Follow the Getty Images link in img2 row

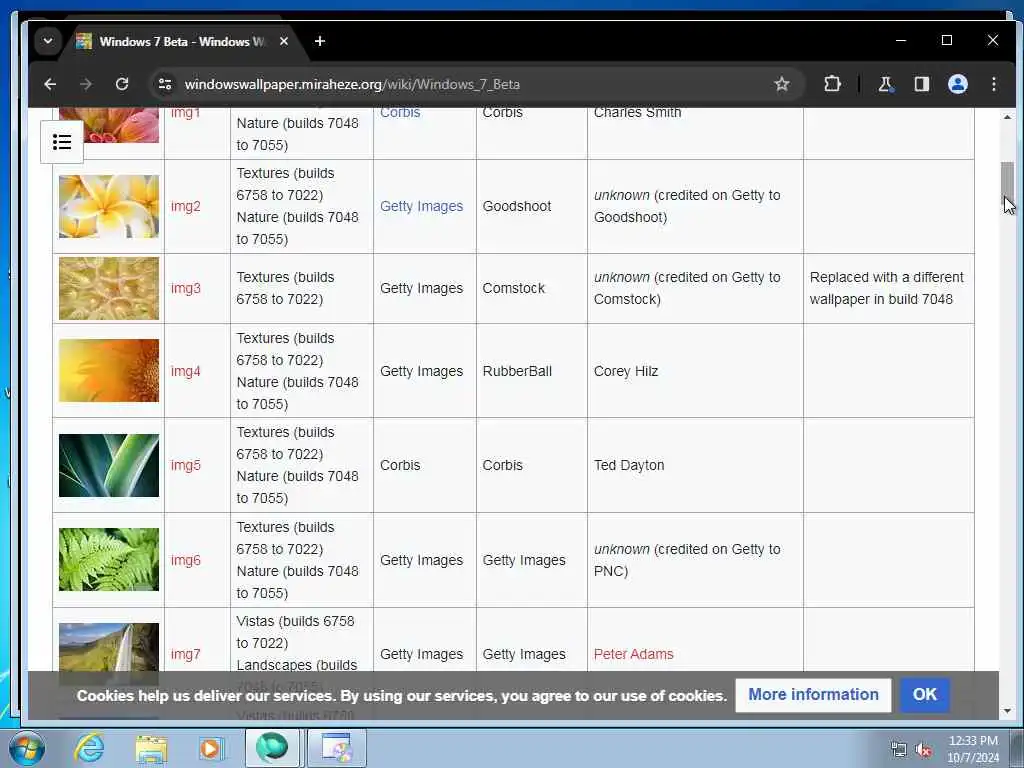pyautogui.click(x=421, y=206)
